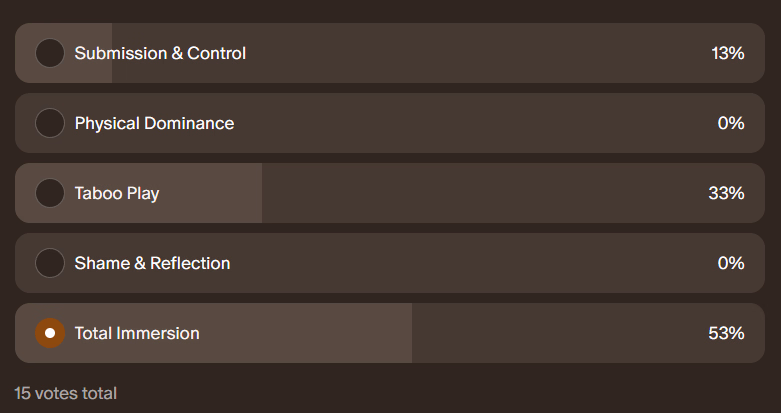Screen dimensions: 781x413
Task: Click the "15 votes total" text
Action: tap(66, 393)
